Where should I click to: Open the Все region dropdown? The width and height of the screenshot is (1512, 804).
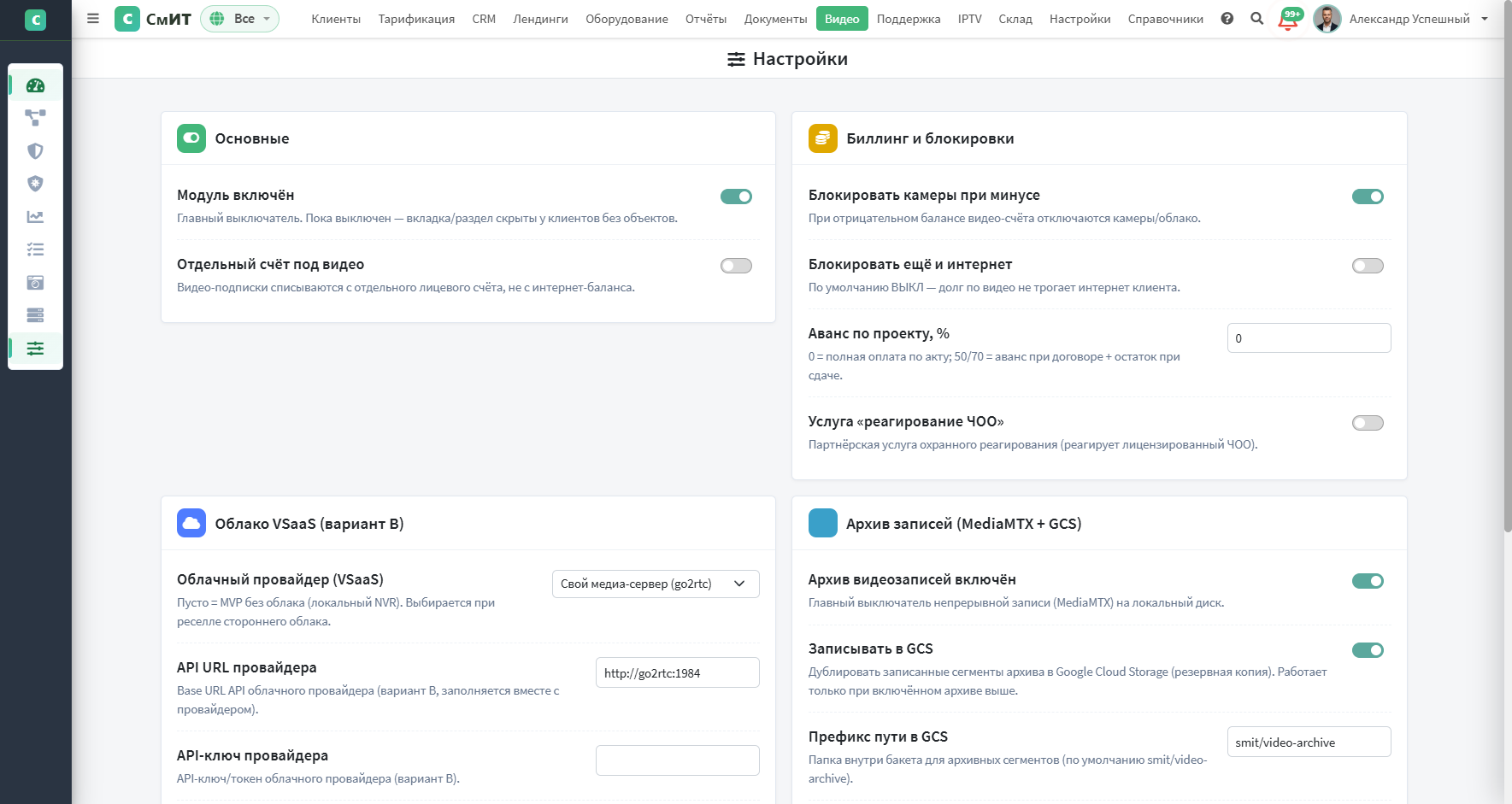[x=240, y=19]
